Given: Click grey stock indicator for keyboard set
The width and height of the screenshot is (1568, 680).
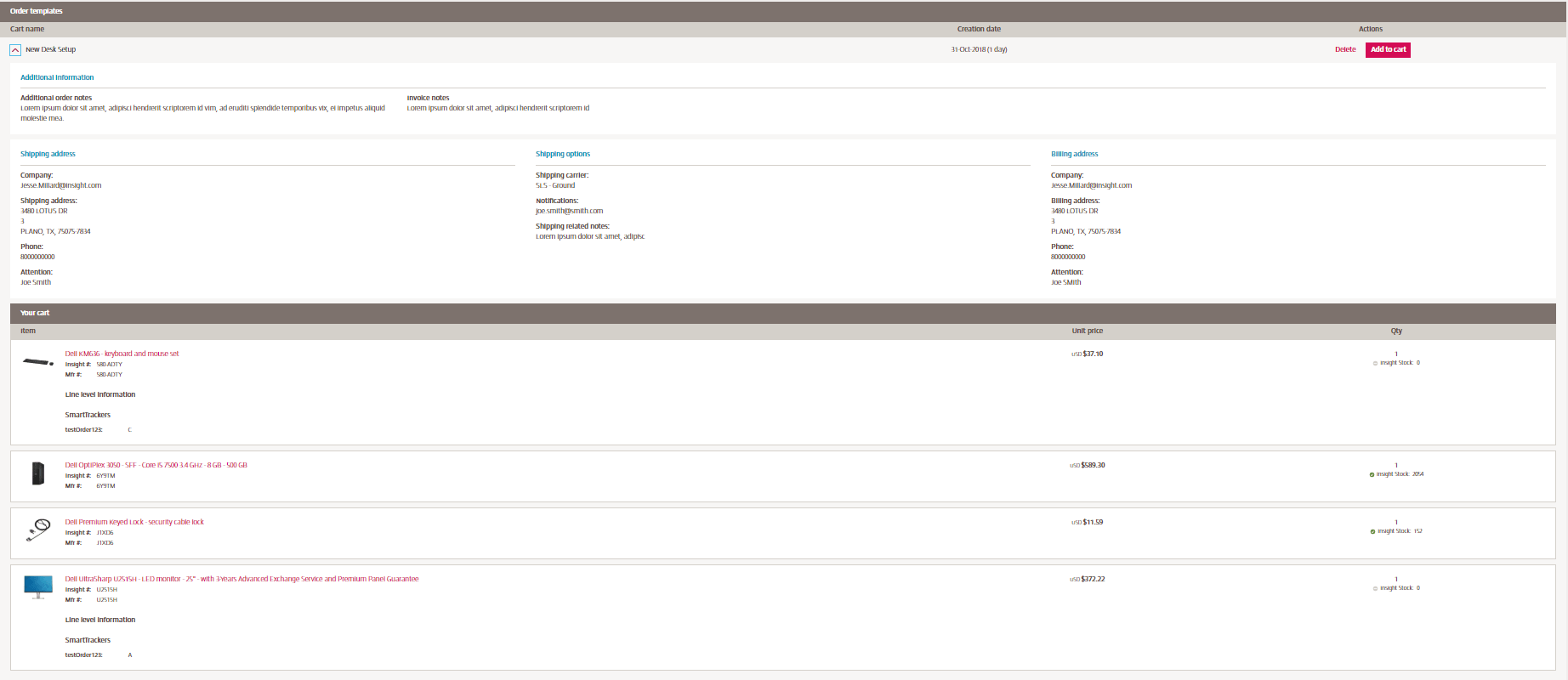Looking at the screenshot, I should point(1375,363).
